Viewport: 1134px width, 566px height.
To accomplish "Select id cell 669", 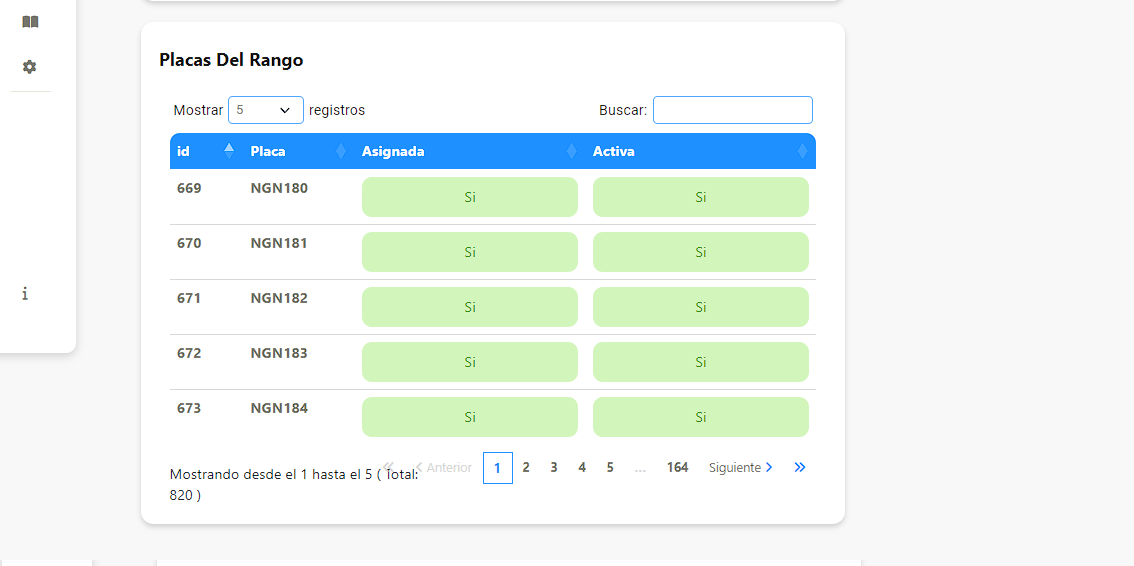I will tap(189, 188).
